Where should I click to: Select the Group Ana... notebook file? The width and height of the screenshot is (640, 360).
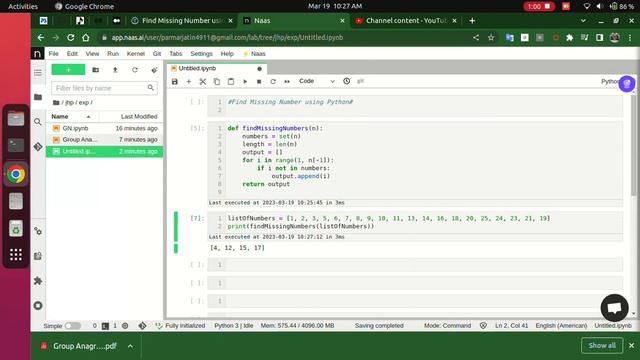click(104, 140)
